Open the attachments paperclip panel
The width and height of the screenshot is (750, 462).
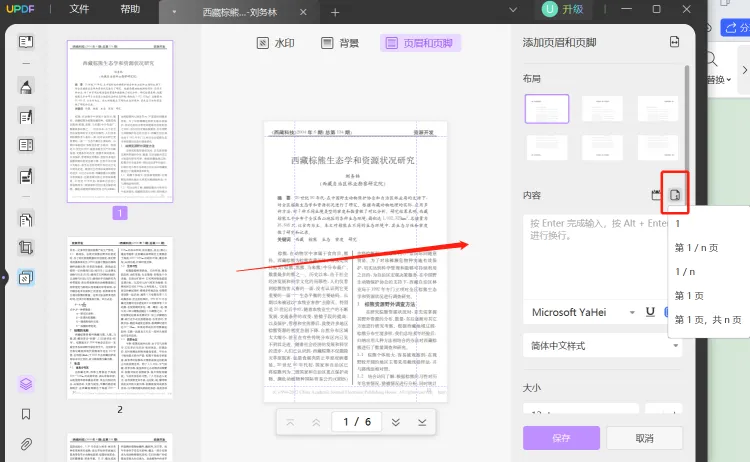(x=26, y=444)
